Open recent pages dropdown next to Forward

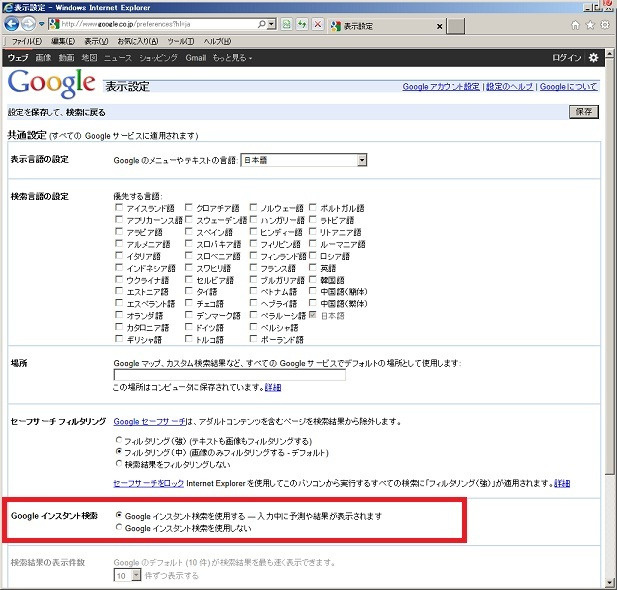pos(41,24)
